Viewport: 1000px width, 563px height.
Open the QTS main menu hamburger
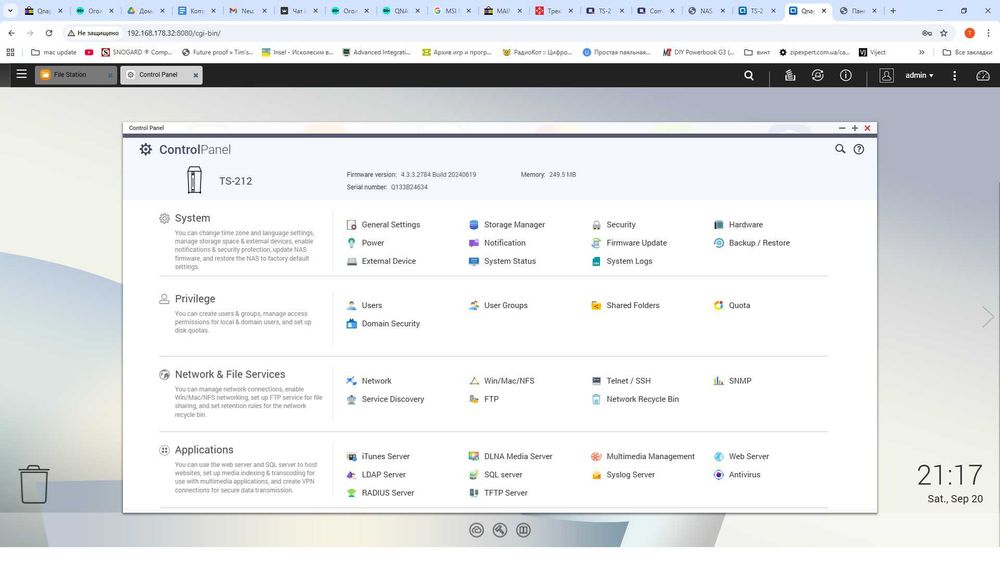tap(21, 75)
